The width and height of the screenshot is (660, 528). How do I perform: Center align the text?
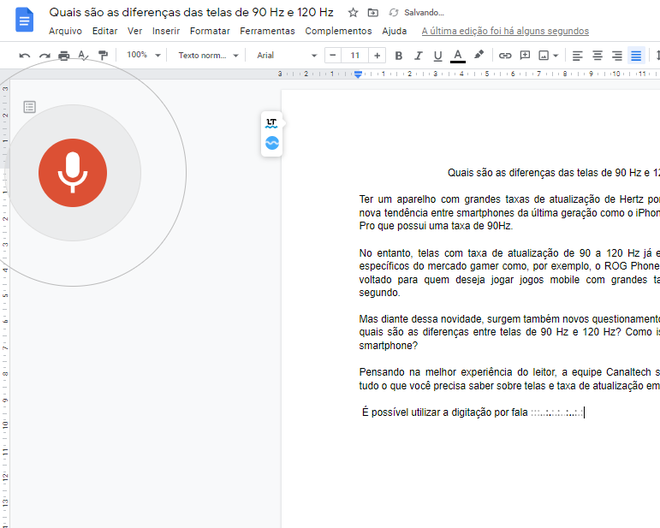(597, 56)
